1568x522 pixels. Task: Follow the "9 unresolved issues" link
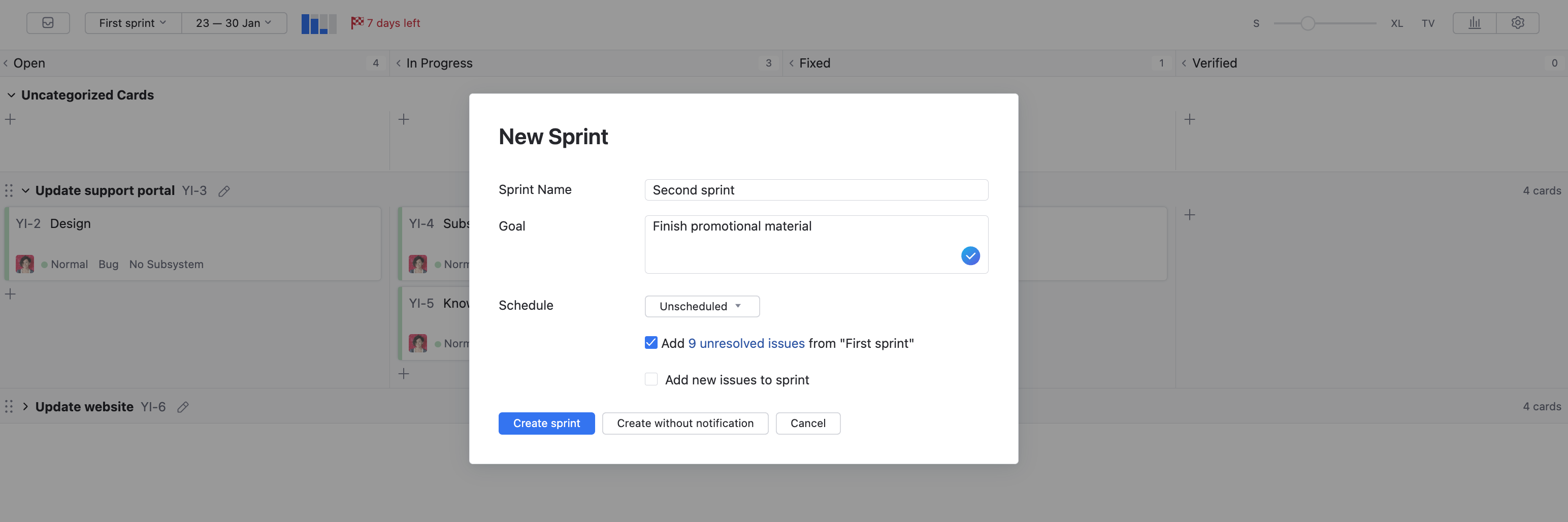click(747, 343)
